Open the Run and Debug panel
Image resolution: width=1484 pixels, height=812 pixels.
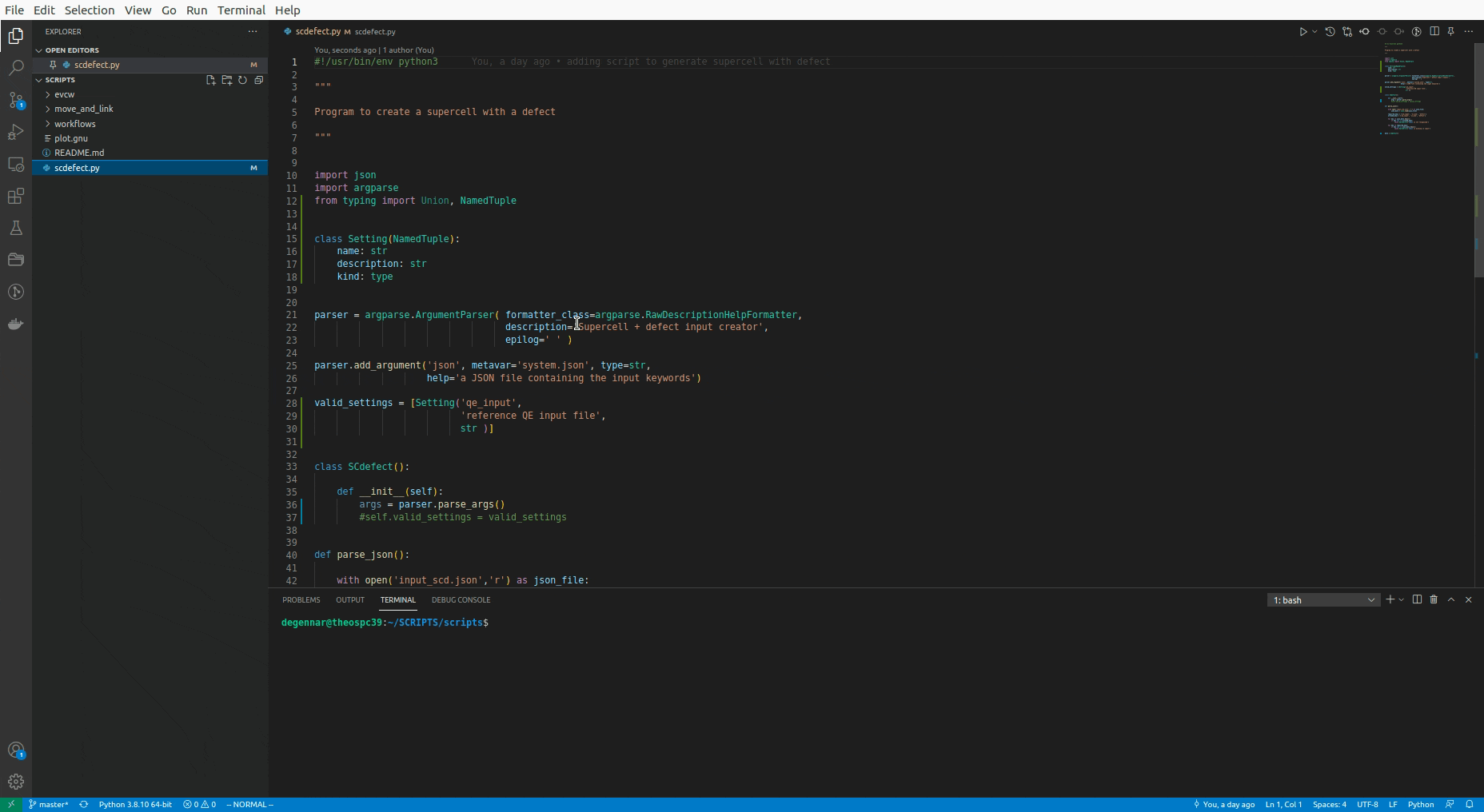16,132
